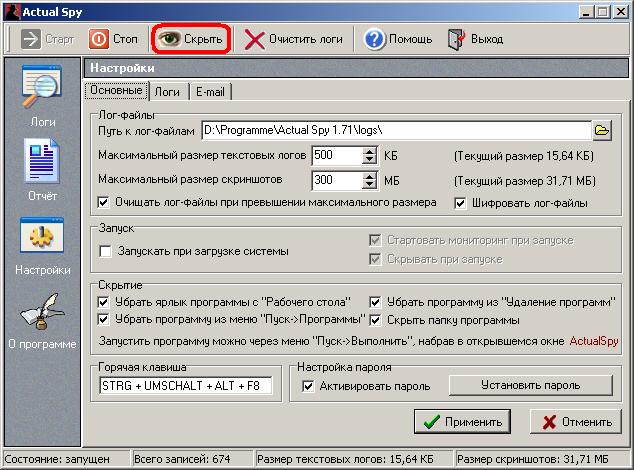Click the text logs max size field
This screenshot has width=634, height=470.
click(337, 155)
